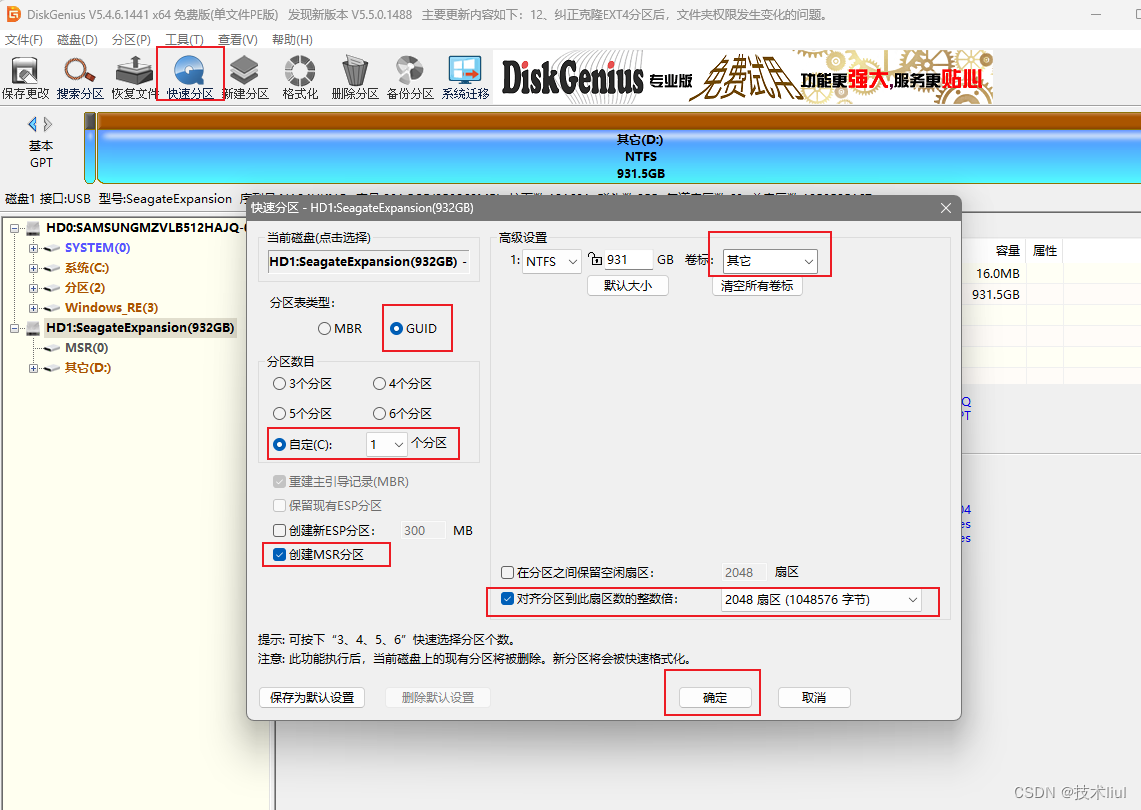The image size is (1141, 810).
Task: Enable 在分区之间保留空闲扇区 checkbox
Action: (508, 573)
